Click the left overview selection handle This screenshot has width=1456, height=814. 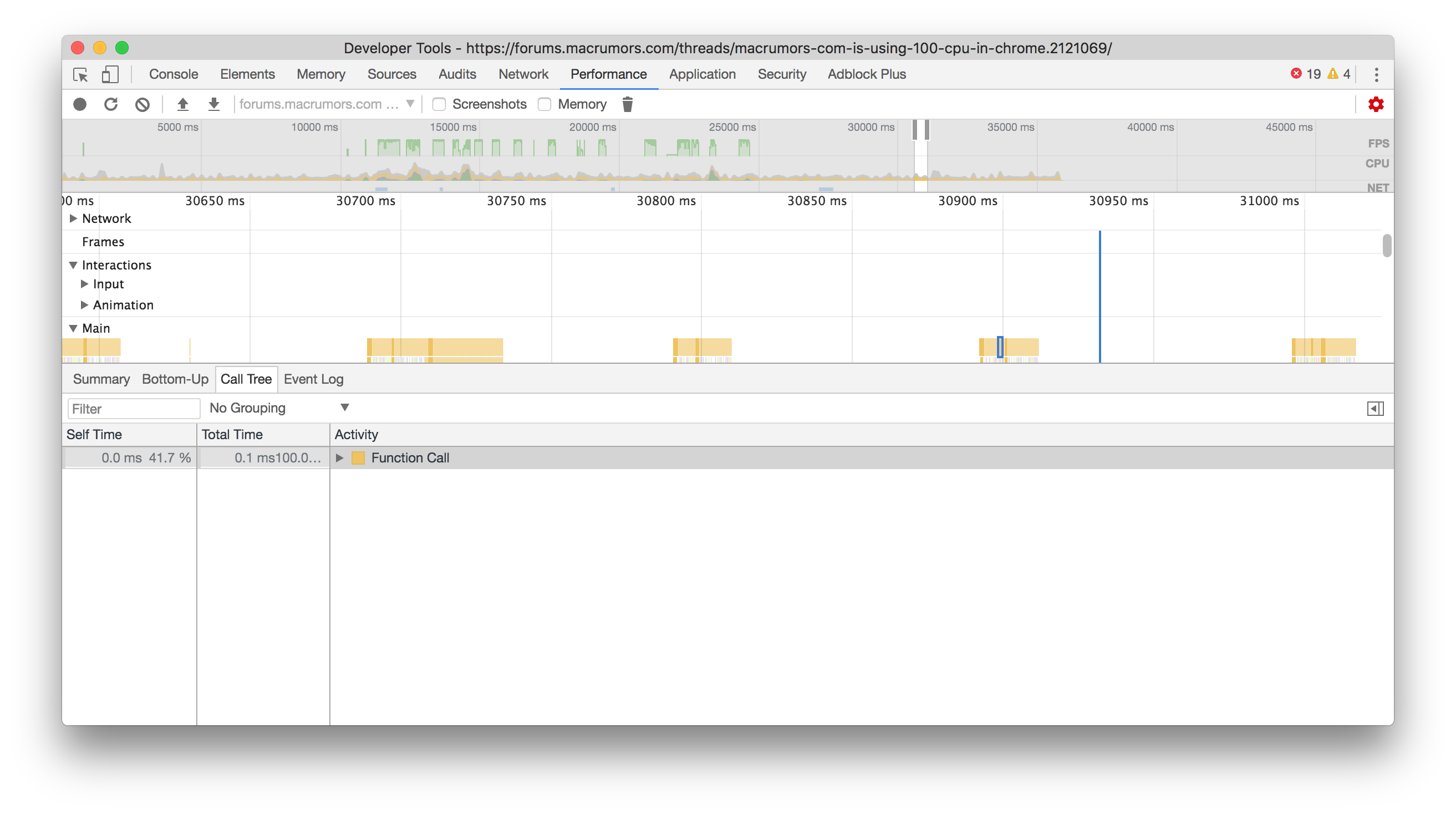click(914, 129)
